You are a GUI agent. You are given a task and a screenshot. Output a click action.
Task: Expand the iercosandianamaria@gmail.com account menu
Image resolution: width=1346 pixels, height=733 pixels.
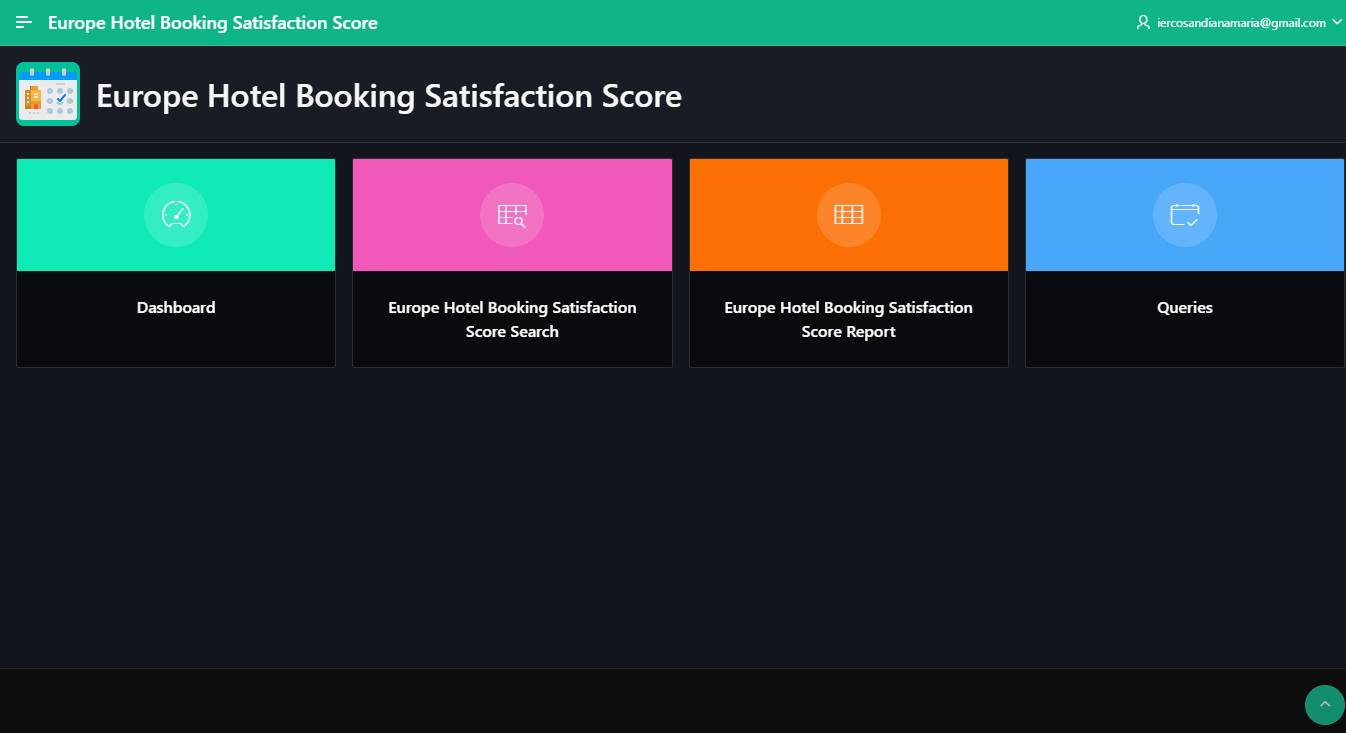1240,22
